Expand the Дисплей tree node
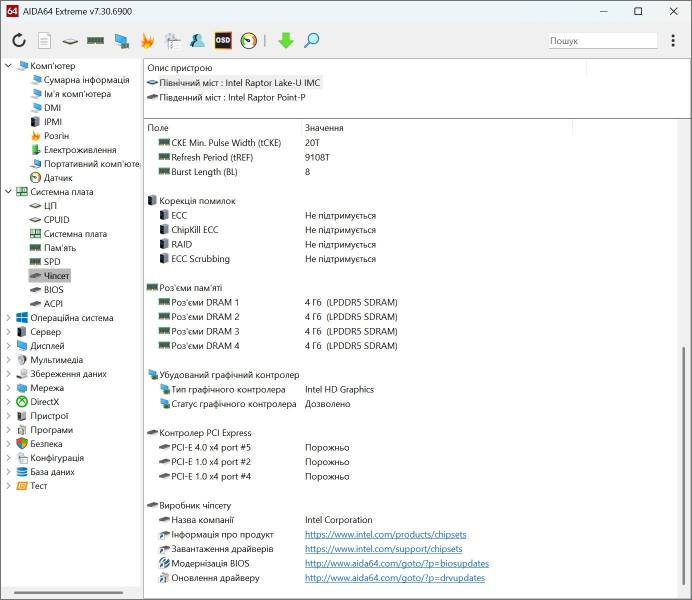692x600 pixels. tap(8, 346)
